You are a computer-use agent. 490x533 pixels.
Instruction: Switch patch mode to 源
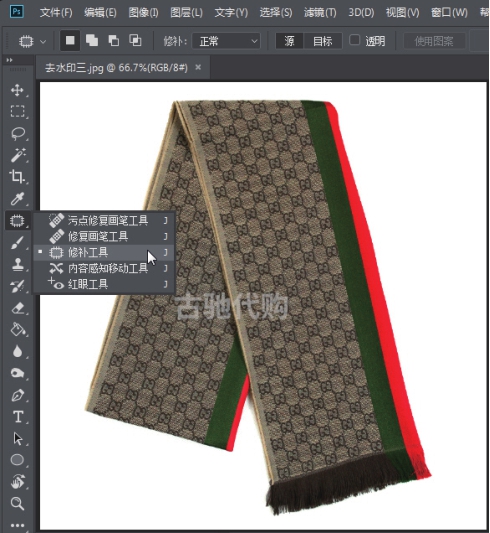pyautogui.click(x=289, y=41)
